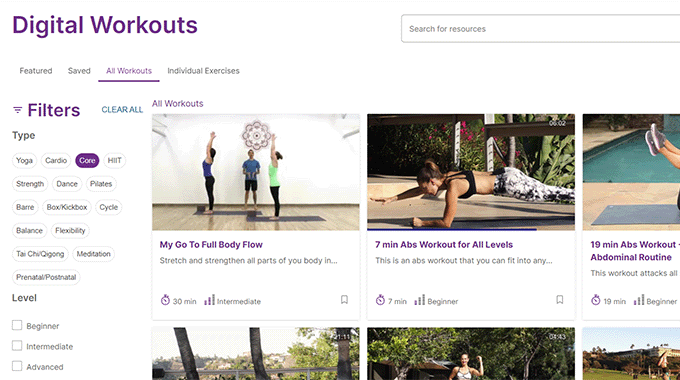The height and width of the screenshot is (380, 680).
Task: Save the 7 min Abs Workout with bookmark icon
Action: (560, 300)
